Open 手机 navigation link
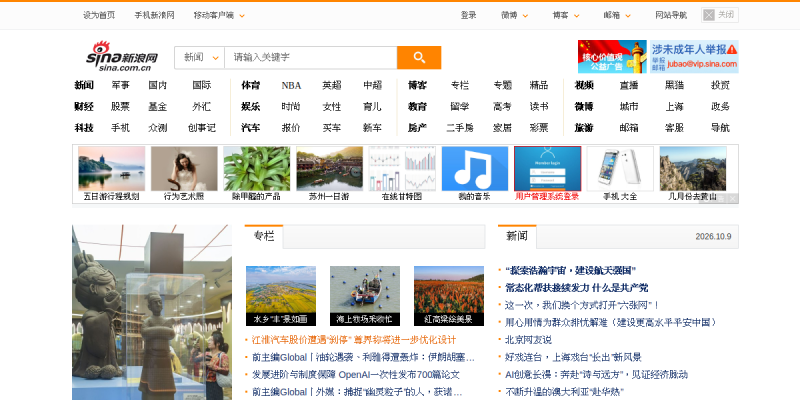This screenshot has height=400, width=800. click(120, 128)
